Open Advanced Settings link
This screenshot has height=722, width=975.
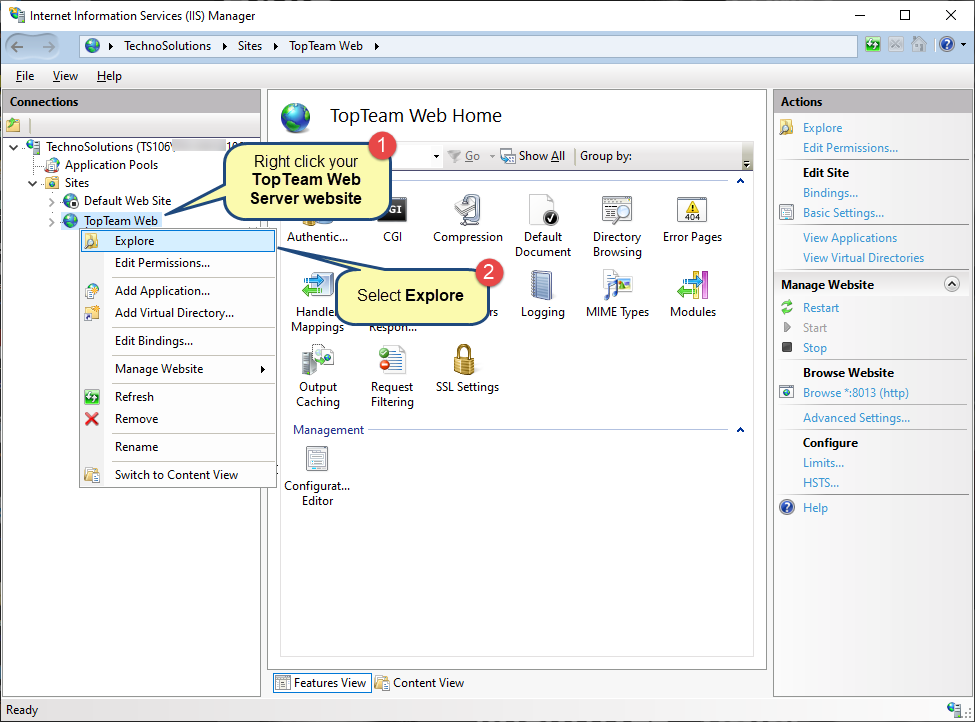click(x=856, y=418)
